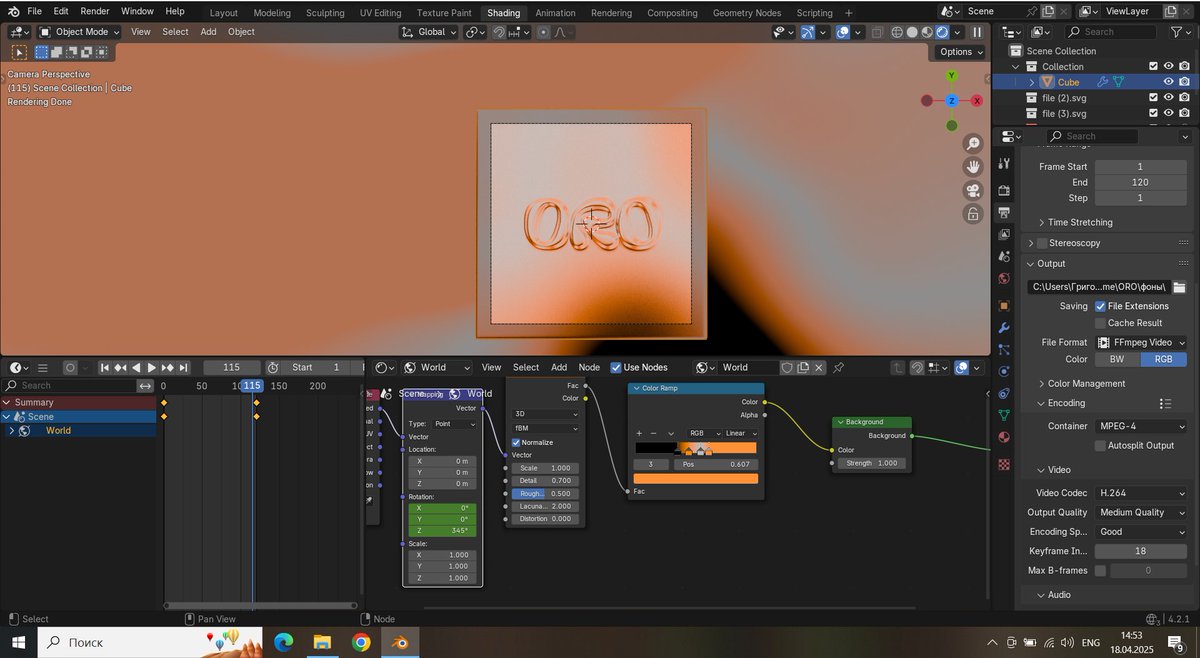Open Chrome from the Windows taskbar

(x=361, y=642)
